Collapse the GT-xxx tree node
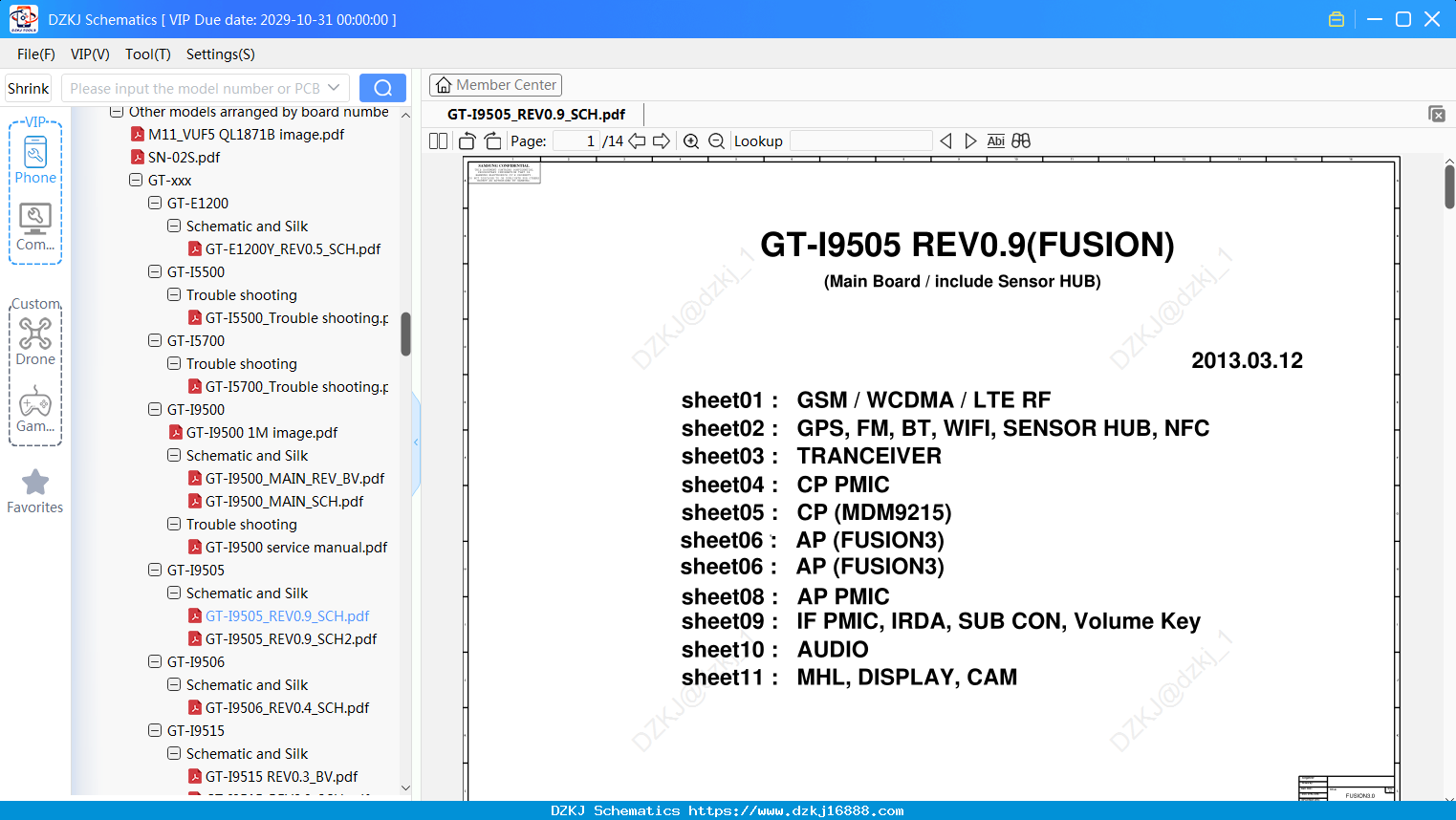 136,181
